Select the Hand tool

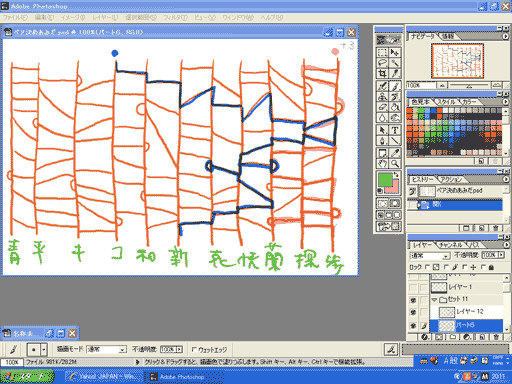pos(382,163)
